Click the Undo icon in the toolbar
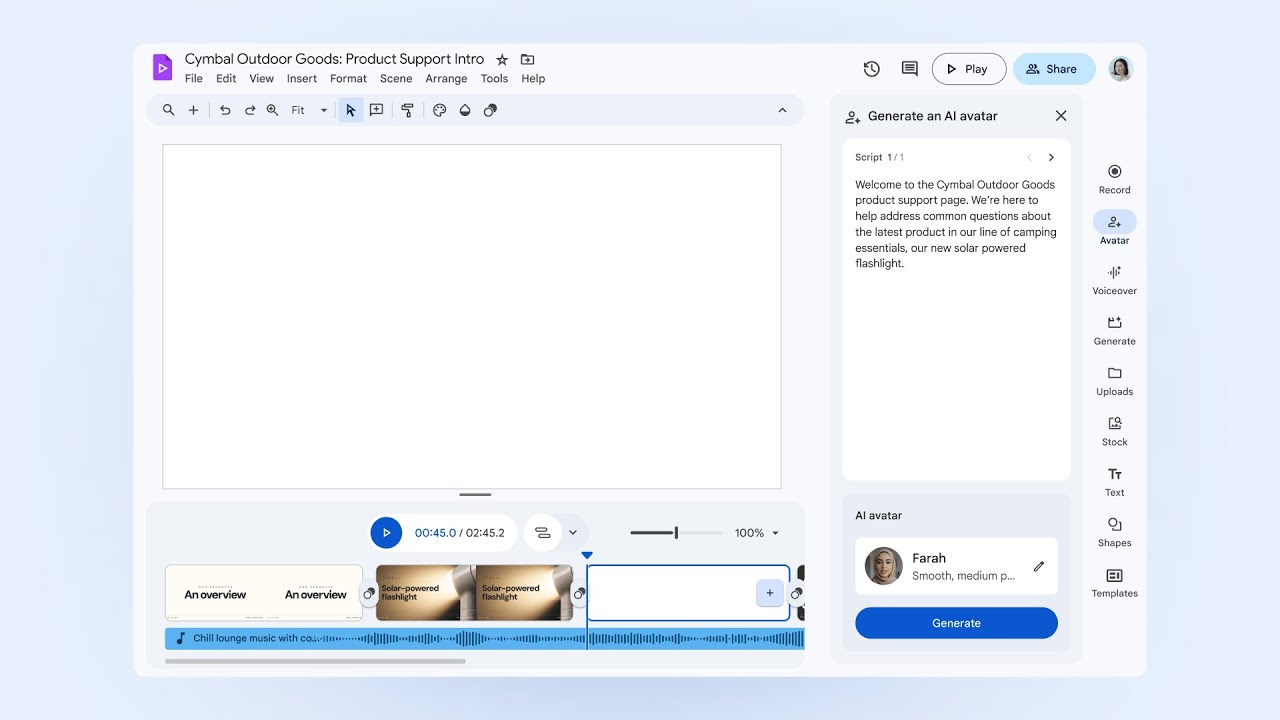The width and height of the screenshot is (1280, 720). click(225, 110)
